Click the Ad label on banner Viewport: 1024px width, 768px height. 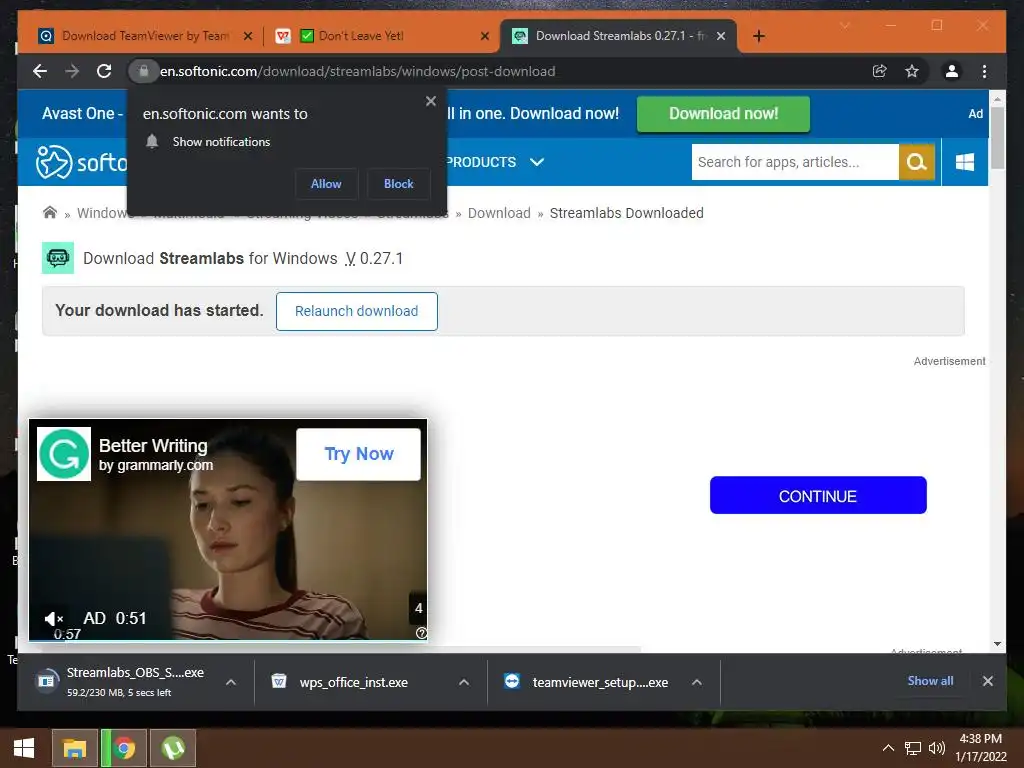click(x=975, y=114)
